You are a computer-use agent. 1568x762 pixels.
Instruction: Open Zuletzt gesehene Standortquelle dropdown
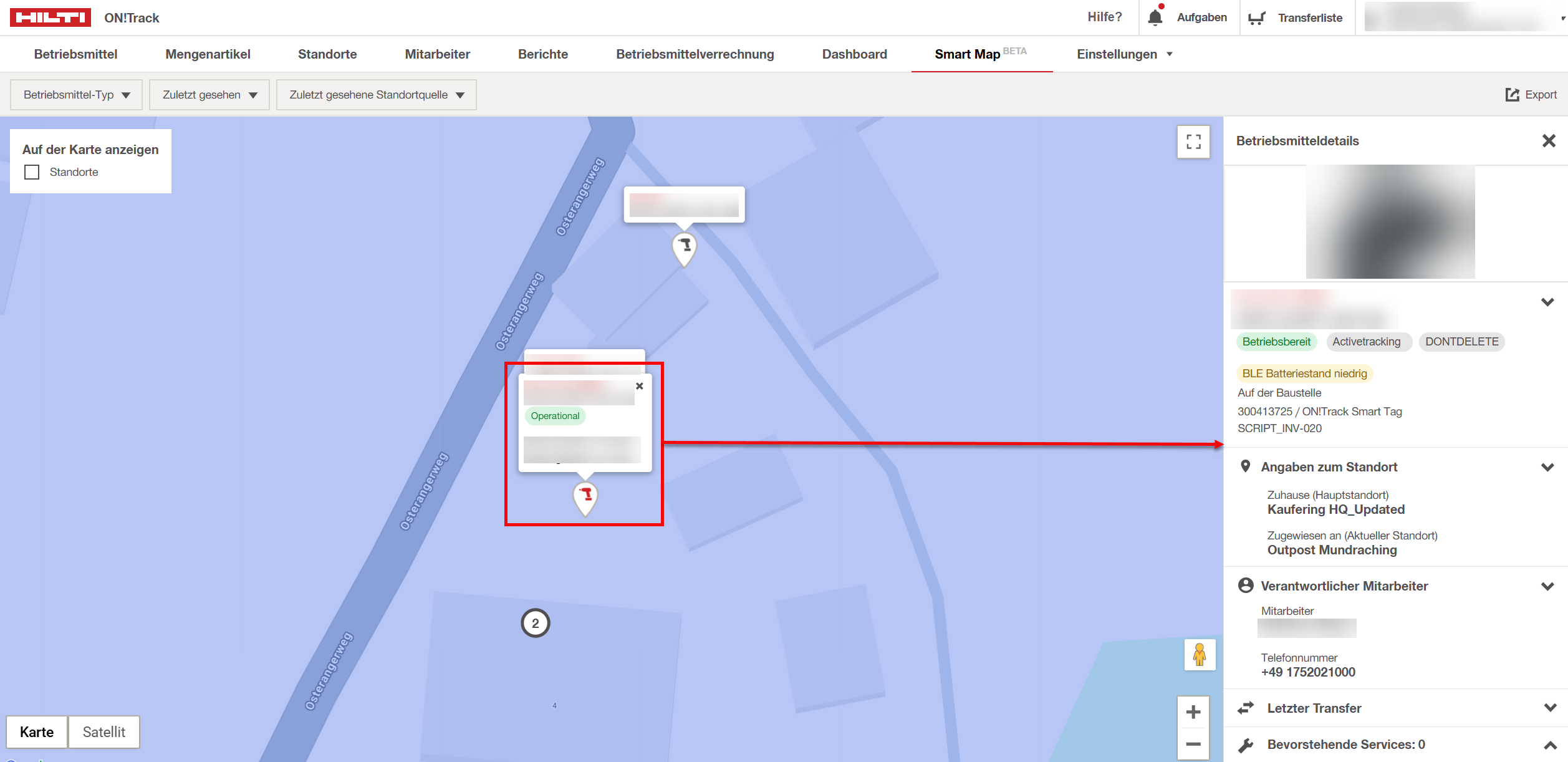[377, 95]
